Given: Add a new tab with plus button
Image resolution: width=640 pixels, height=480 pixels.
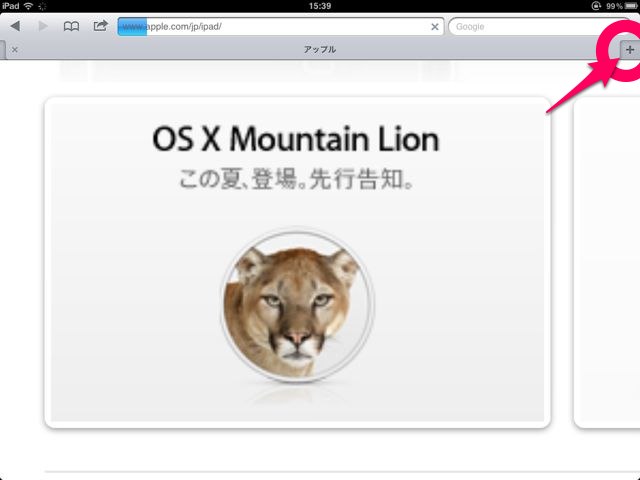Looking at the screenshot, I should tap(630, 50).
